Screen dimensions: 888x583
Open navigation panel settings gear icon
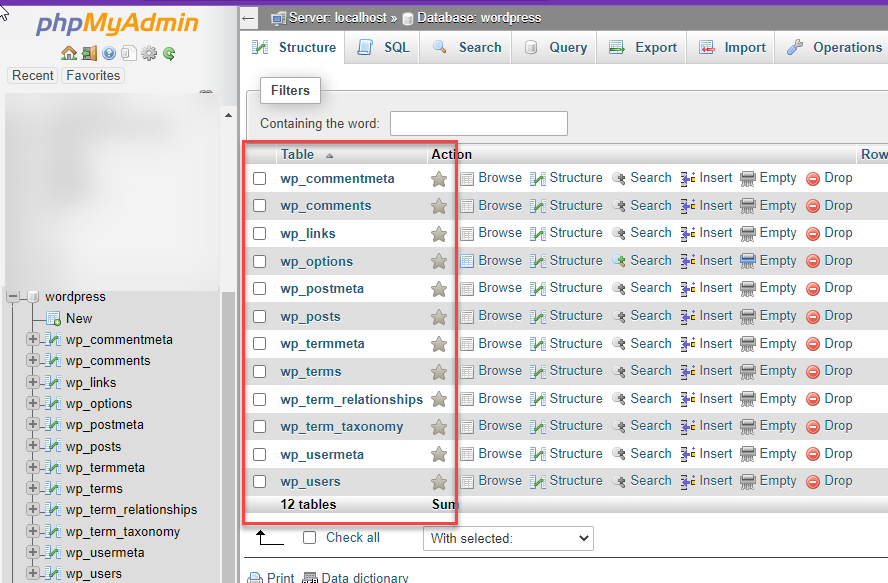coord(149,53)
